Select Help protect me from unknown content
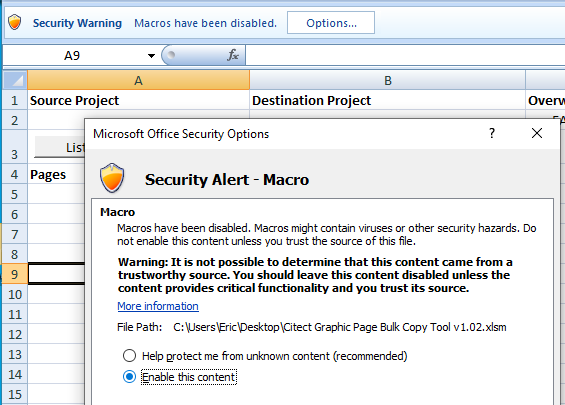 point(129,356)
